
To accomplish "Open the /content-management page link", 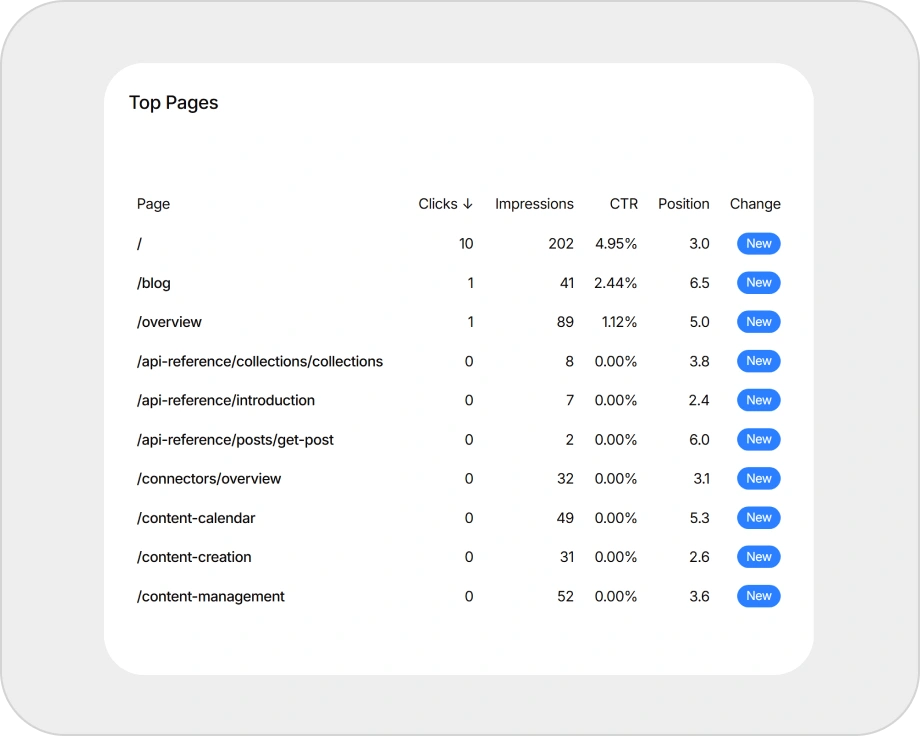I will pyautogui.click(x=210, y=596).
